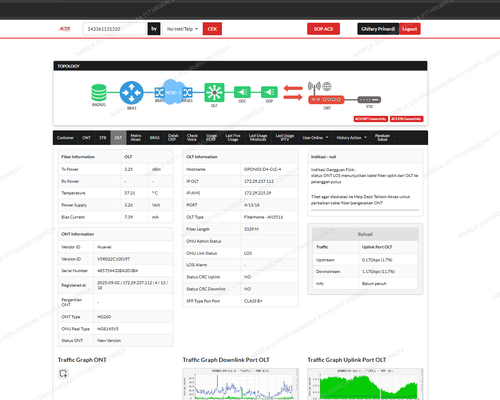Click the ONU Link Status value LOS
The height and width of the screenshot is (400, 500).
pyautogui.click(x=248, y=253)
